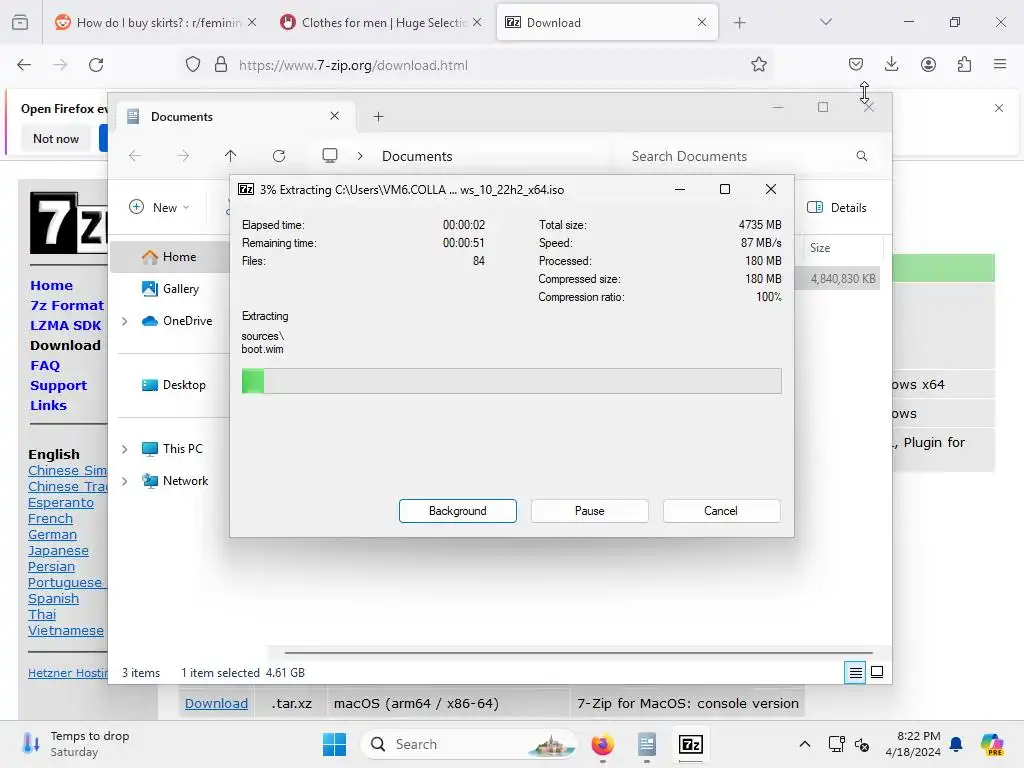Click the Explorer search magnifier icon
Viewport: 1024px width, 768px height.
pos(861,156)
